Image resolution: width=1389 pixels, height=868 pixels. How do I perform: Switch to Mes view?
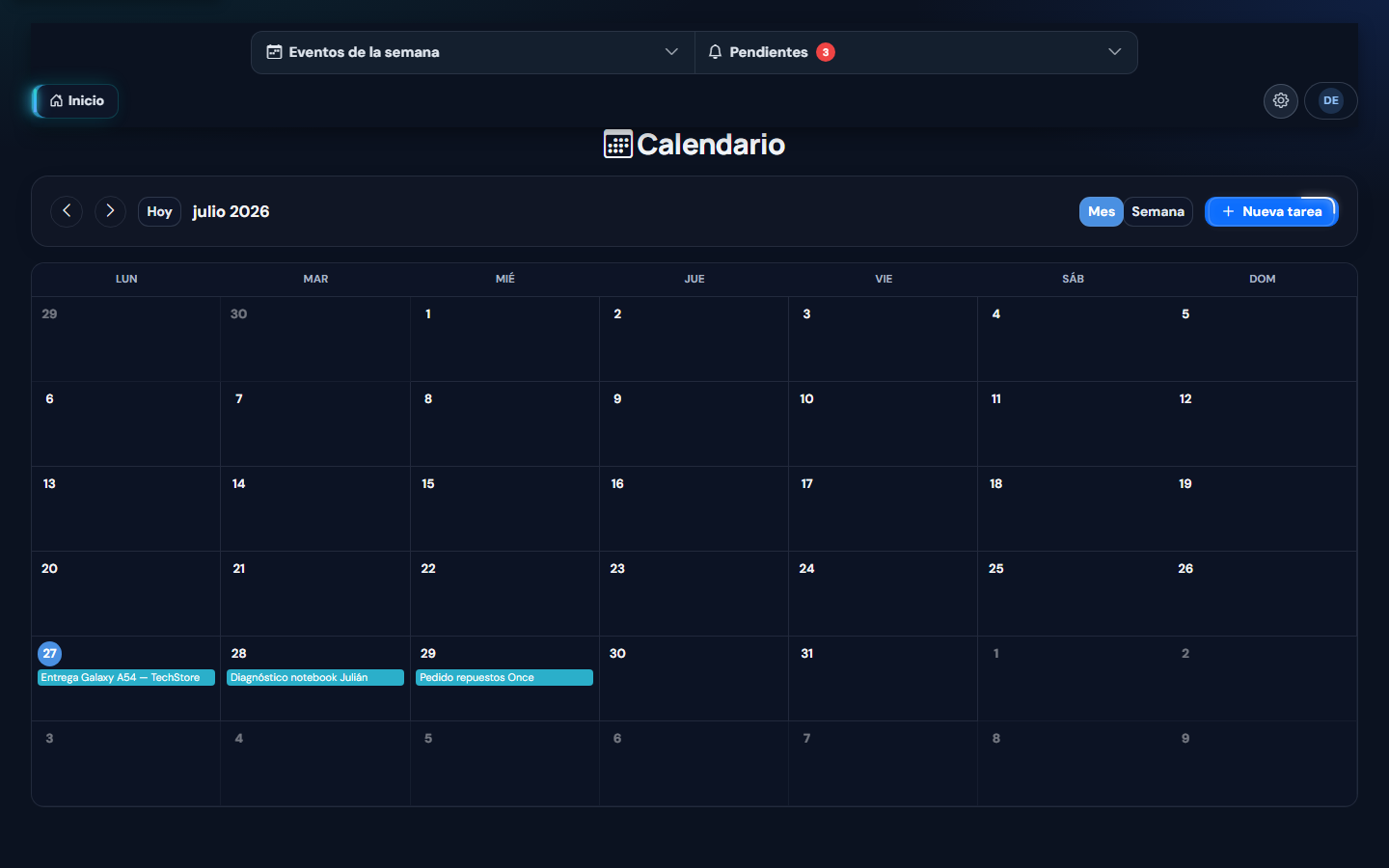[1102, 211]
